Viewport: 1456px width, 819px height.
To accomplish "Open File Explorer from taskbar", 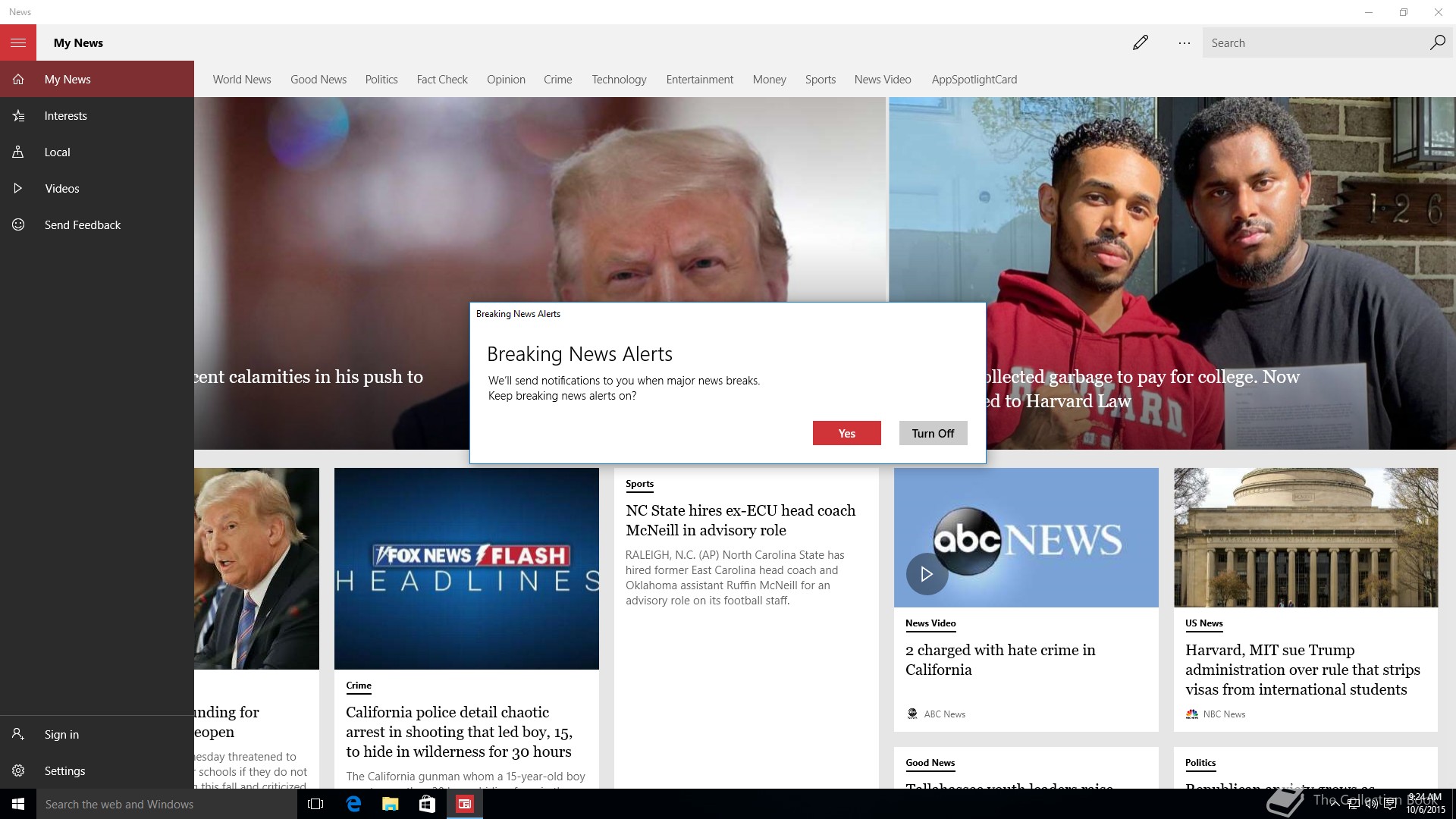I will tap(390, 804).
